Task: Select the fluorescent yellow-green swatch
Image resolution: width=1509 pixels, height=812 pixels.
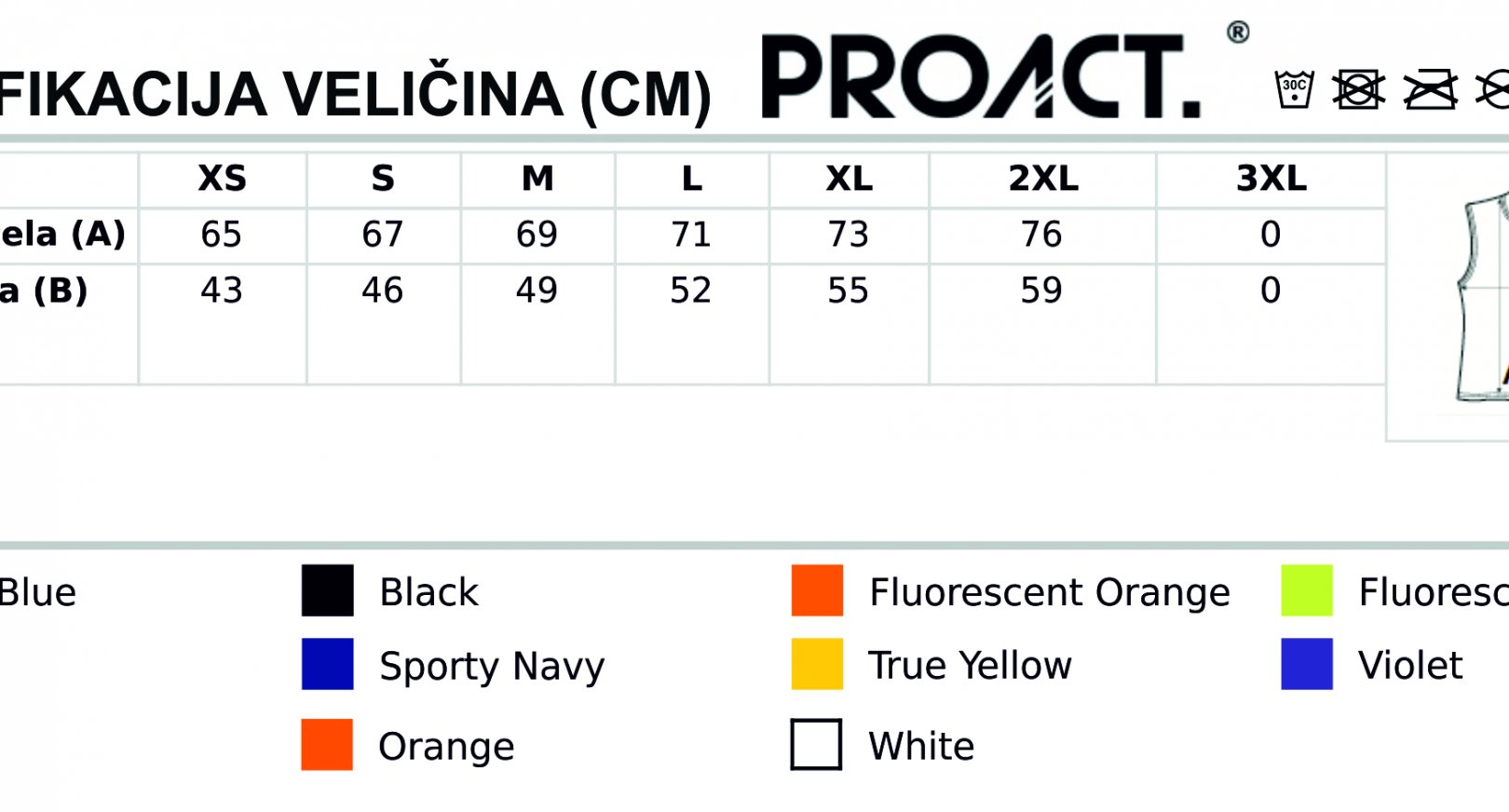Action: pos(1307,590)
